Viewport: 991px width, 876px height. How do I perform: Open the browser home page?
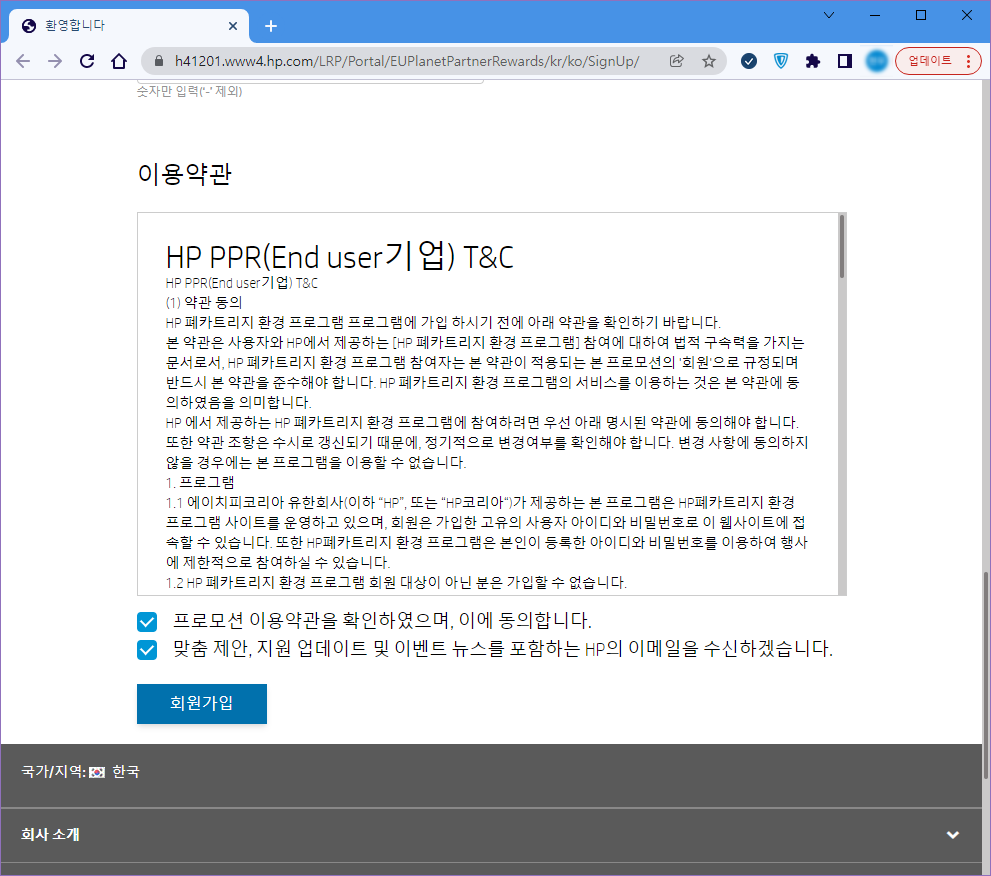[119, 61]
